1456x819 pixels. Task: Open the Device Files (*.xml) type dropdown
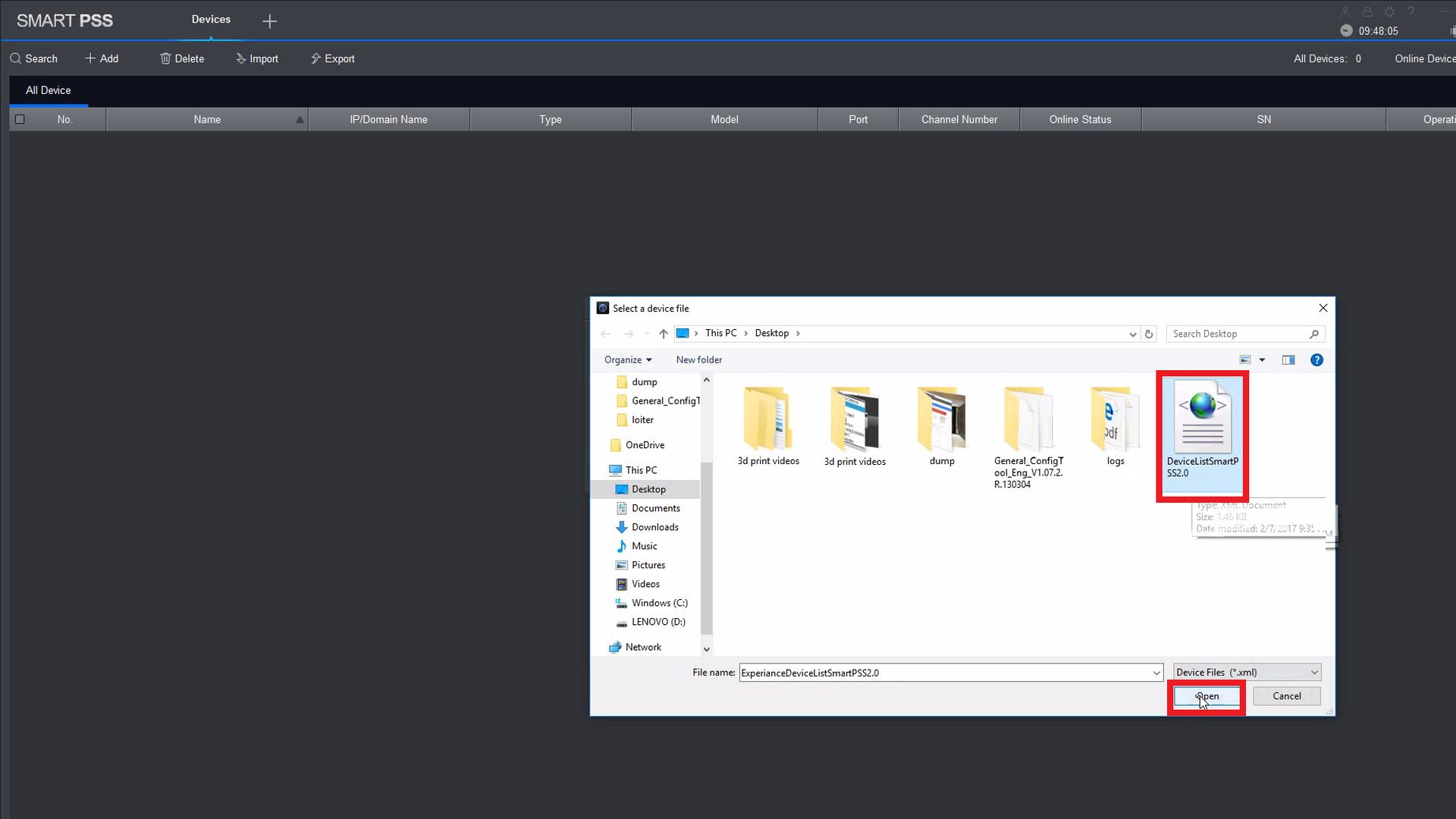pos(1247,673)
